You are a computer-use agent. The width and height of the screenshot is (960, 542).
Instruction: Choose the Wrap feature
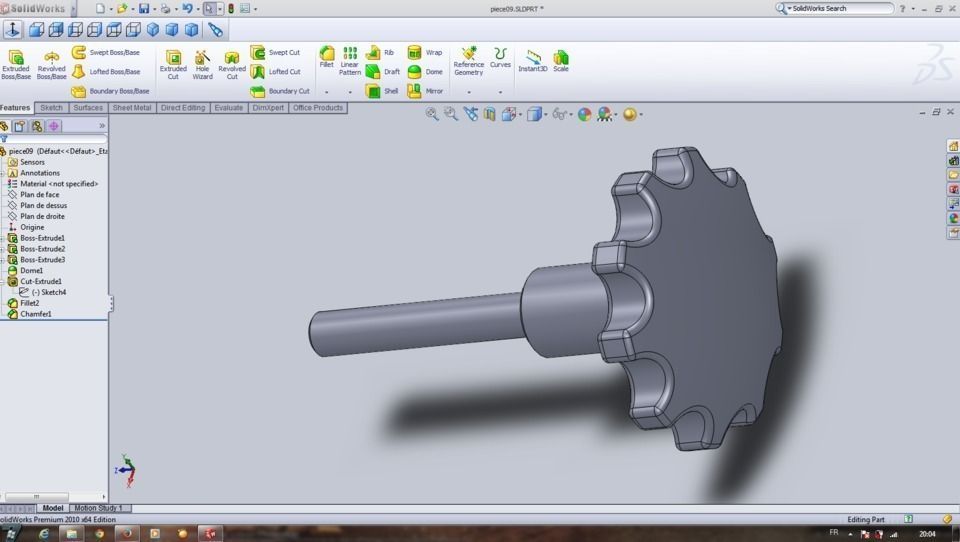tap(425, 53)
